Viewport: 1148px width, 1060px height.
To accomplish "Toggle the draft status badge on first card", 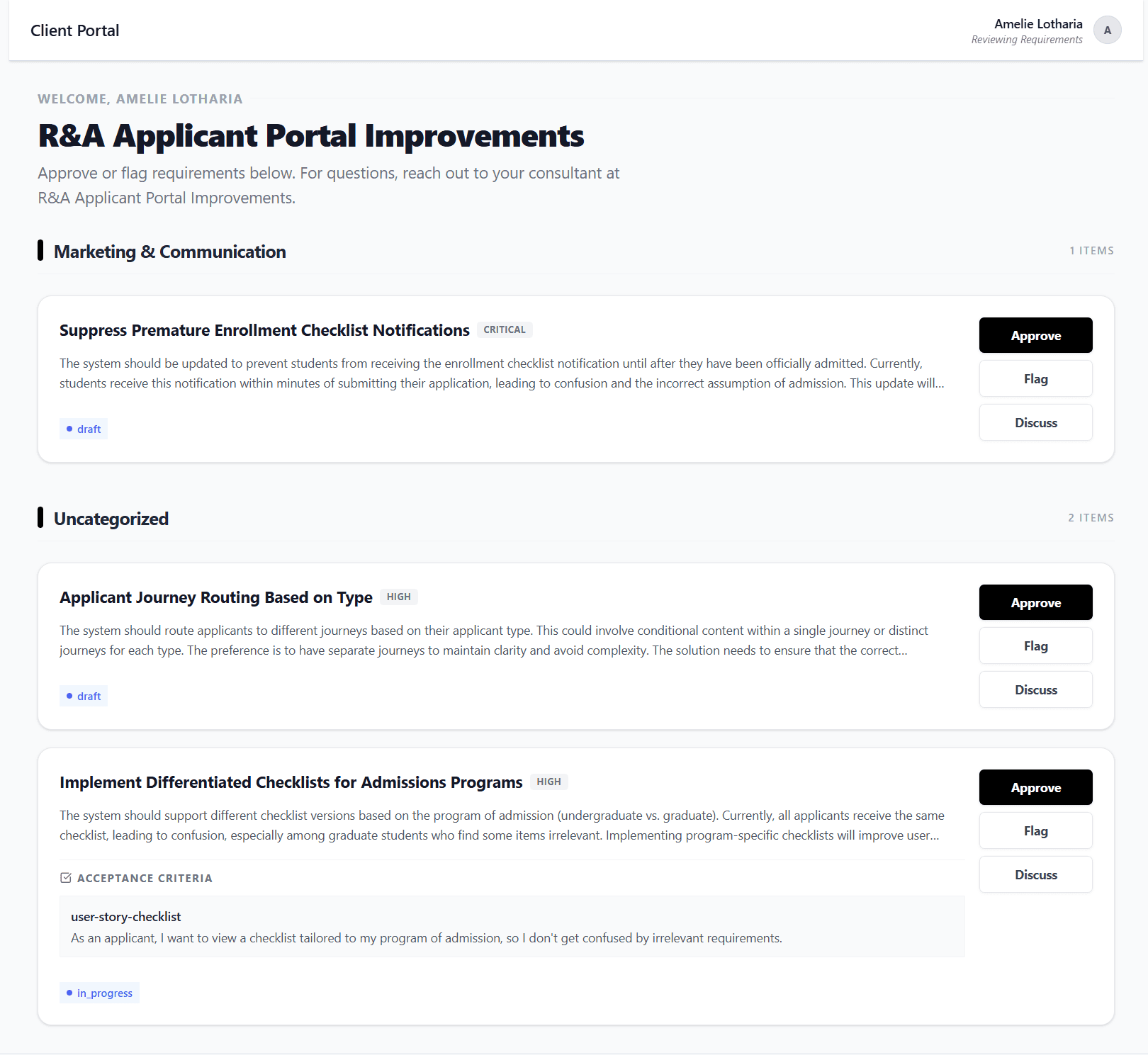I will [83, 429].
